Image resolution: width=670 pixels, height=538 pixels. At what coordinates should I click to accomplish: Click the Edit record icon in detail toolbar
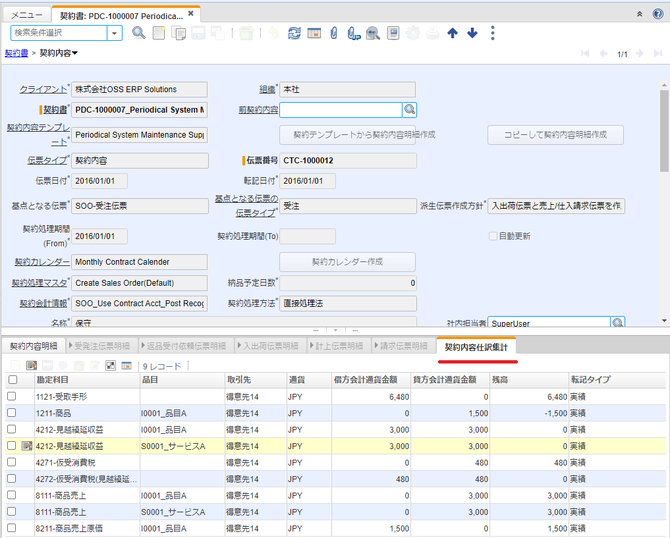[31, 365]
